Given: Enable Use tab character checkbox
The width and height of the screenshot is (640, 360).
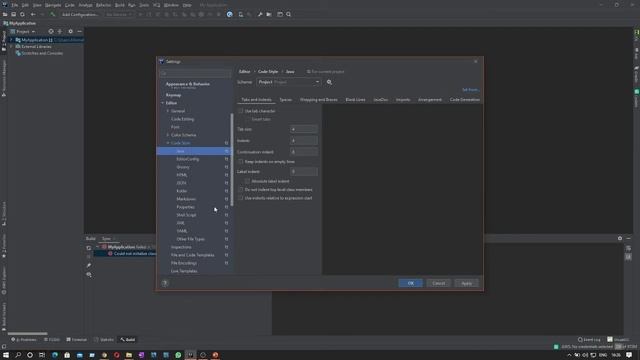Looking at the screenshot, I should click(240, 111).
